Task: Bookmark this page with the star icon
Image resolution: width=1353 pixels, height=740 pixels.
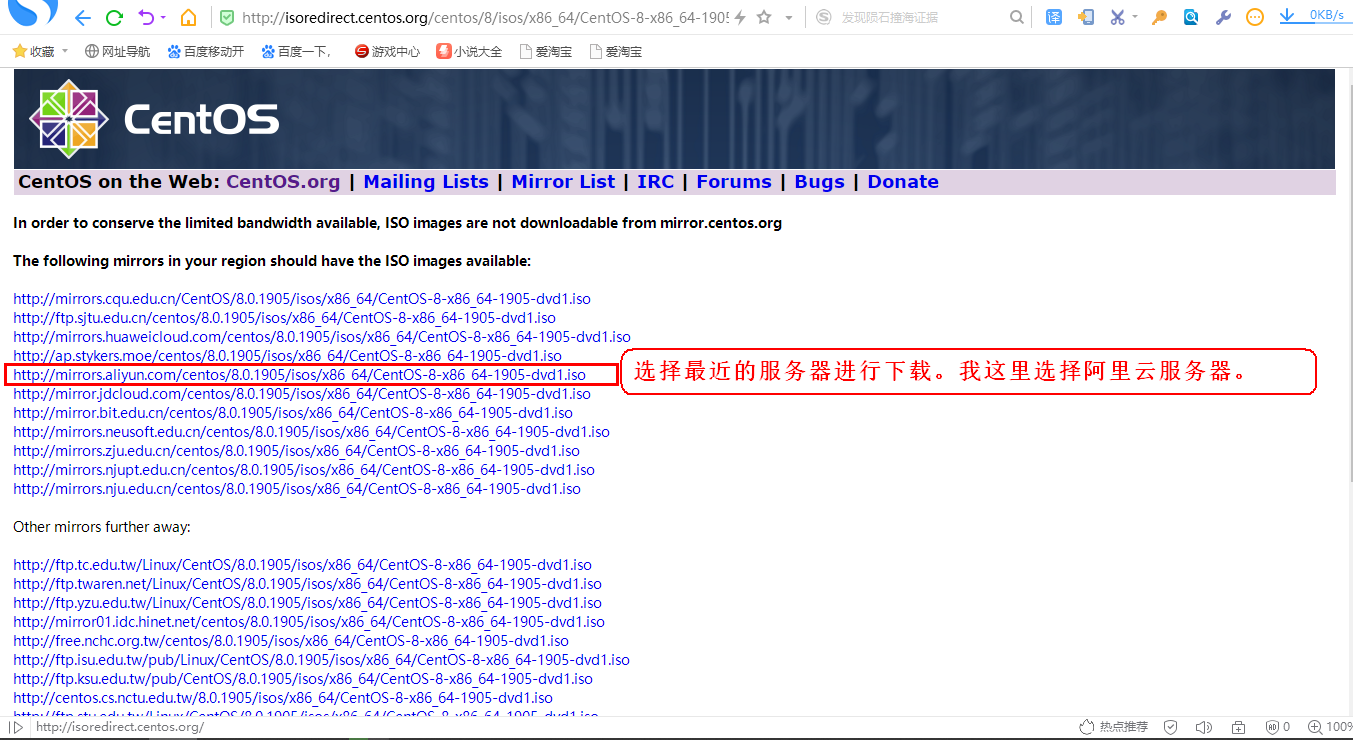Action: 764,18
